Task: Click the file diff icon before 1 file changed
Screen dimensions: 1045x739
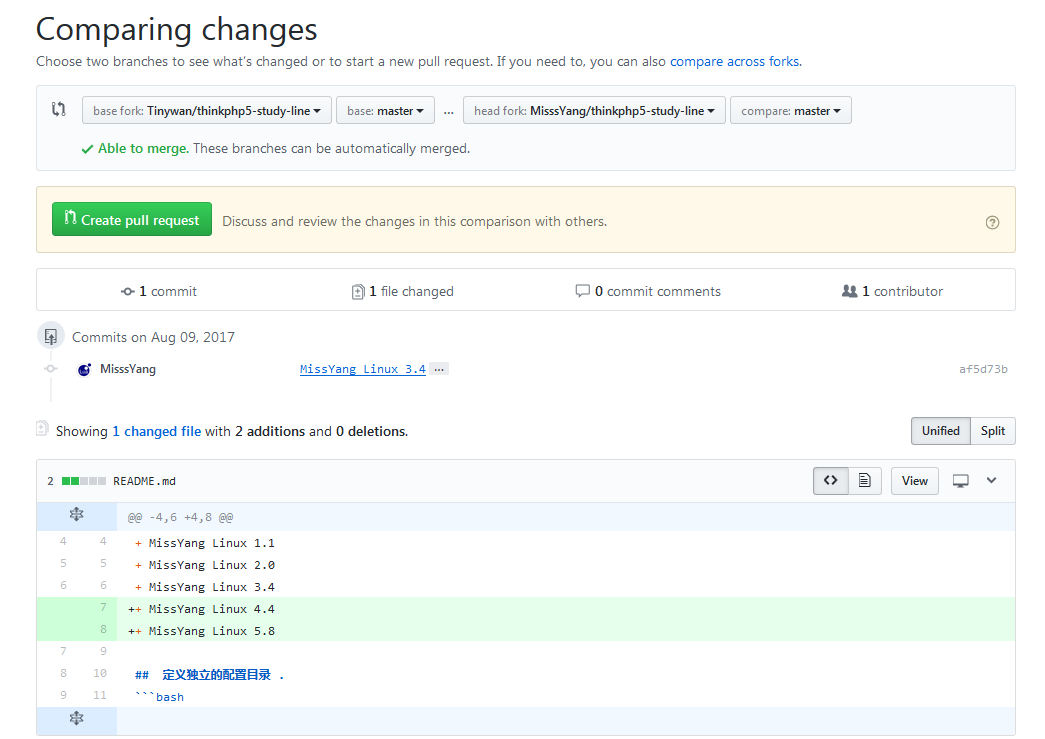Action: (358, 292)
